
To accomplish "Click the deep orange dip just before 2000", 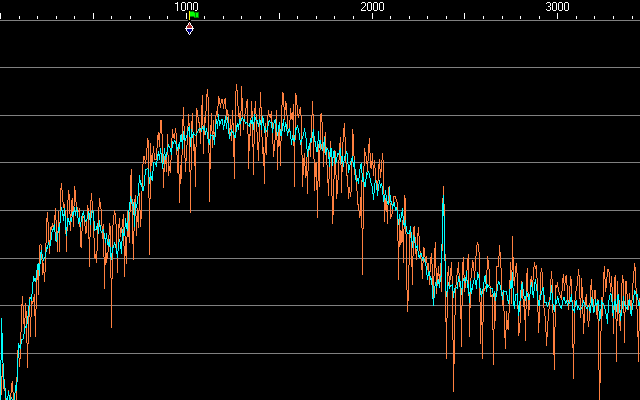I will (x=363, y=268).
